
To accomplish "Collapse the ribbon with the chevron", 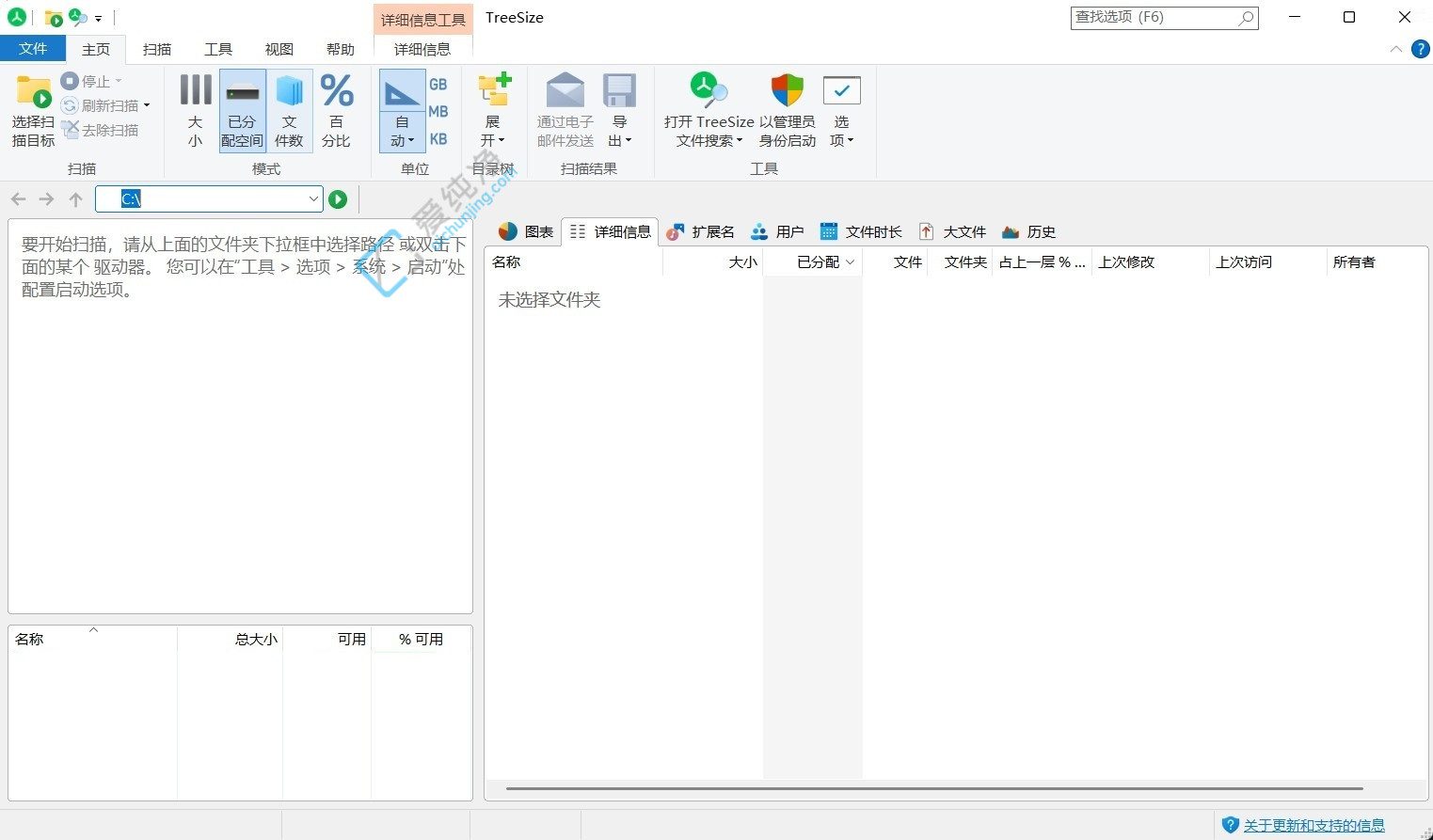I will click(1396, 49).
